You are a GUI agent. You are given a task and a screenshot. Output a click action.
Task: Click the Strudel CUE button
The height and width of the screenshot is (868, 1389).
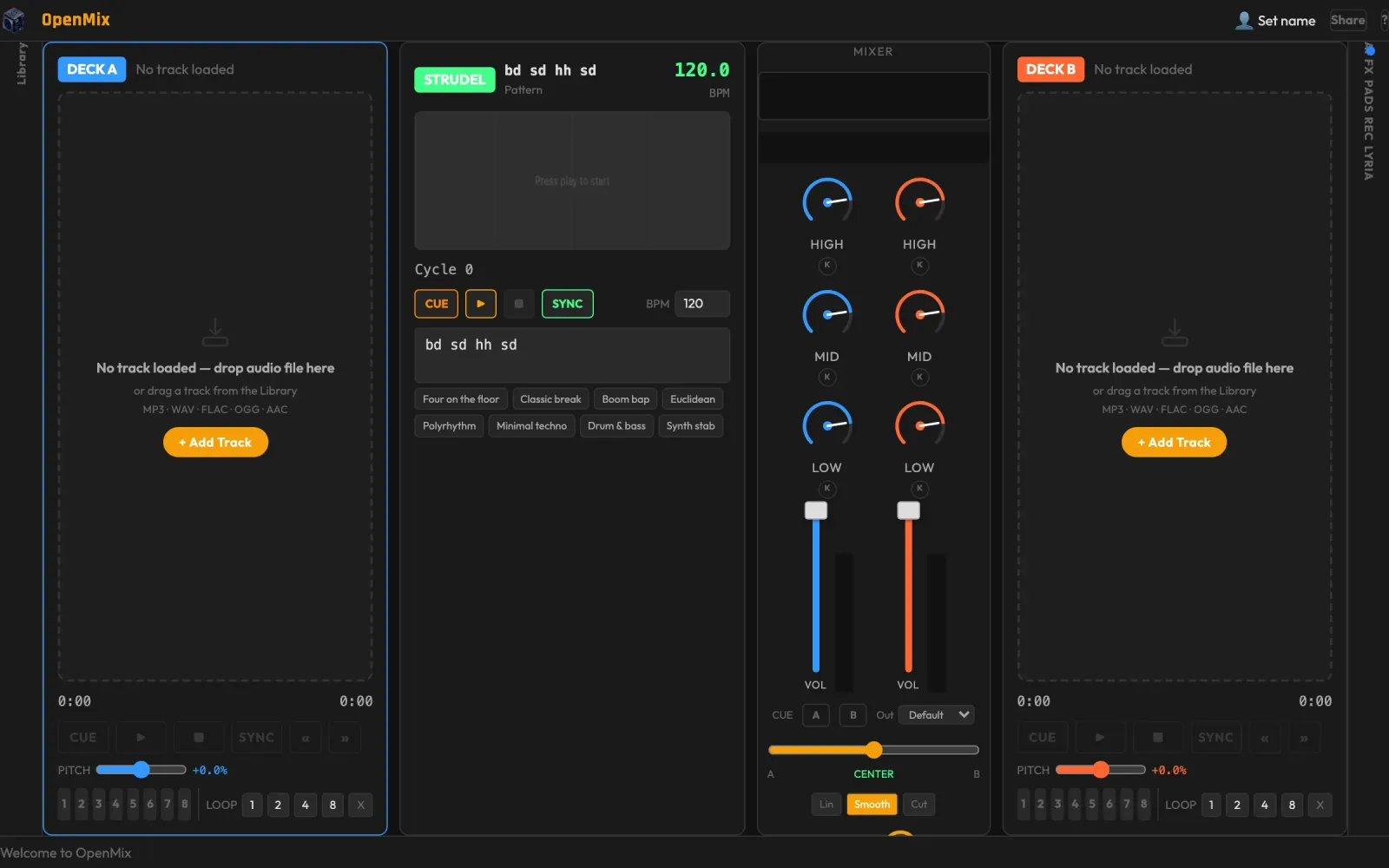tap(437, 304)
